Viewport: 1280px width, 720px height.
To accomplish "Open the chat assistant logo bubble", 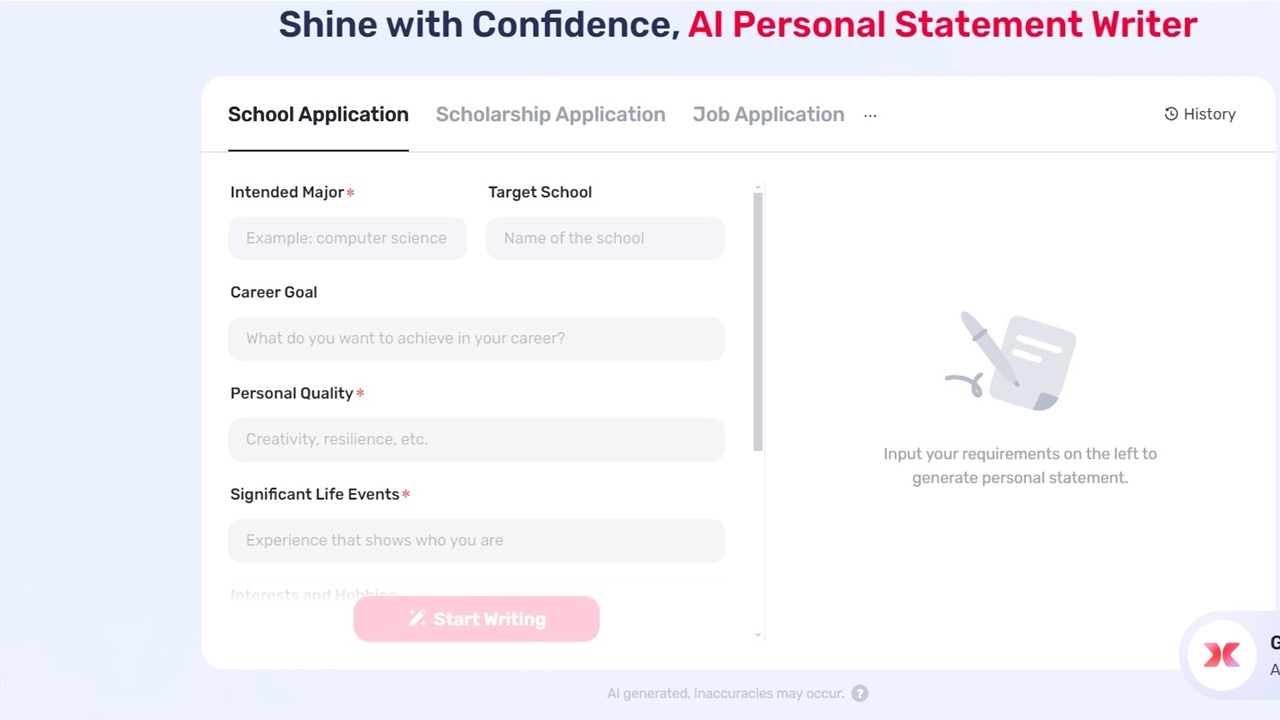I will (x=1221, y=655).
